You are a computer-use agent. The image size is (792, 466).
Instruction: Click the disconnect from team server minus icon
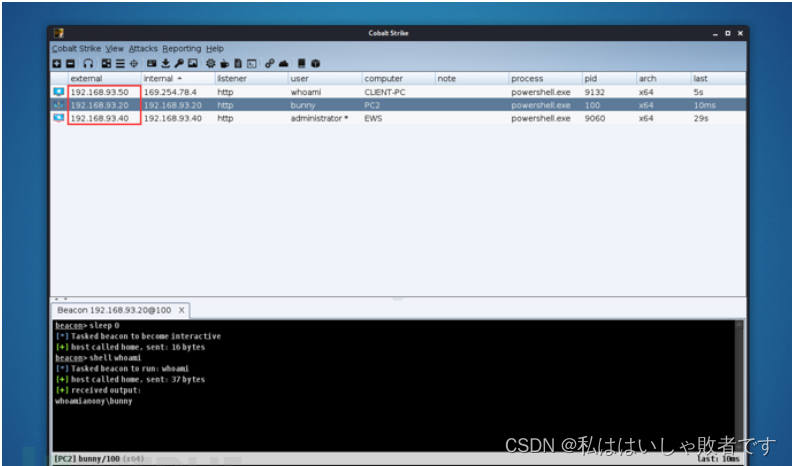[71, 64]
